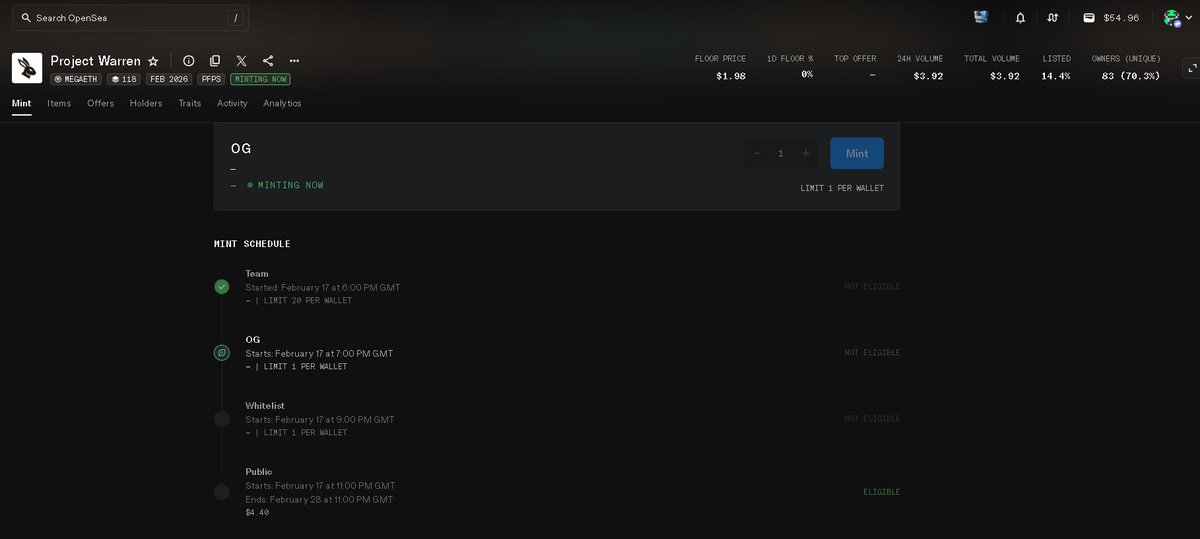
Task: Click the MINTING NOW badge
Action: (x=260, y=79)
